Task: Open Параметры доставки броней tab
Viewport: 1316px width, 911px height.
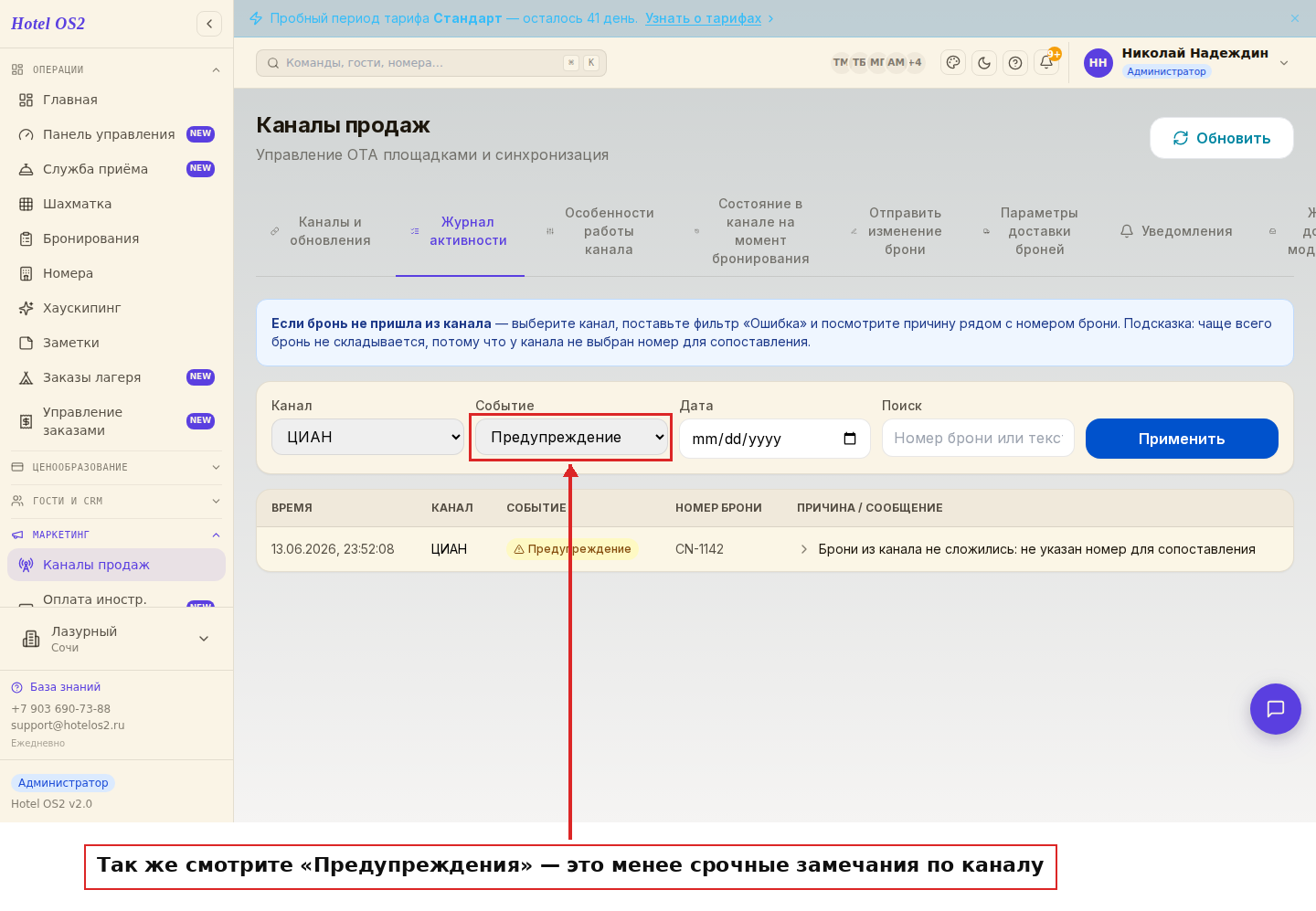Action: tap(1031, 231)
